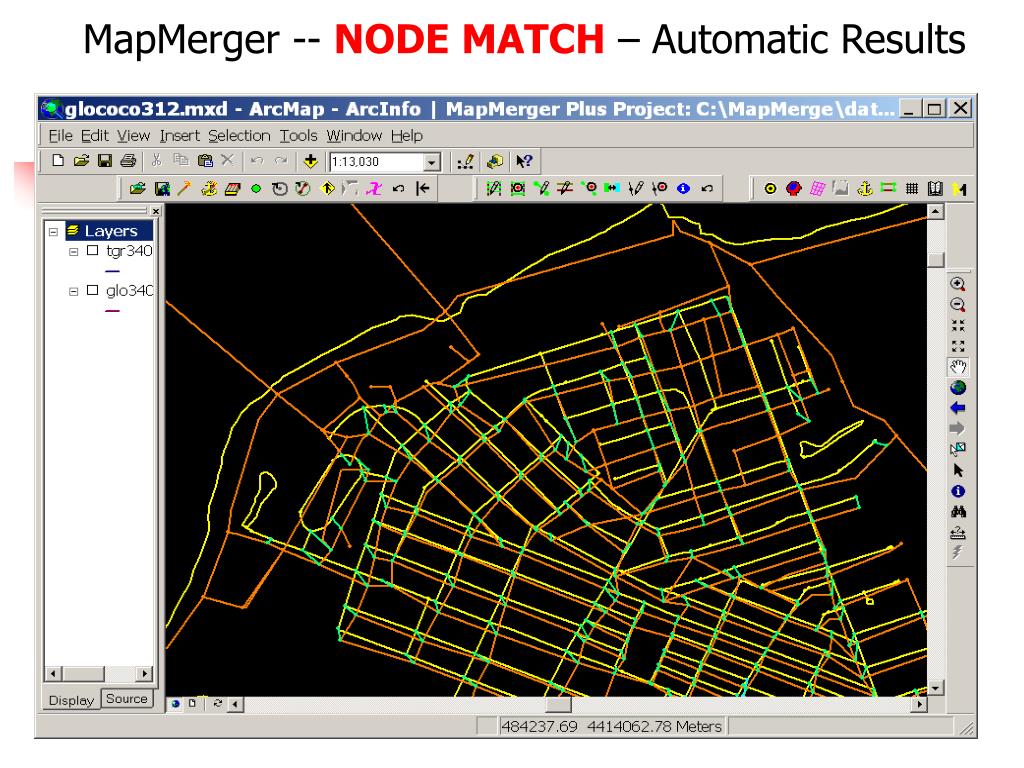Pick the Select Elements black arrow
1024x768 pixels.
point(958,470)
